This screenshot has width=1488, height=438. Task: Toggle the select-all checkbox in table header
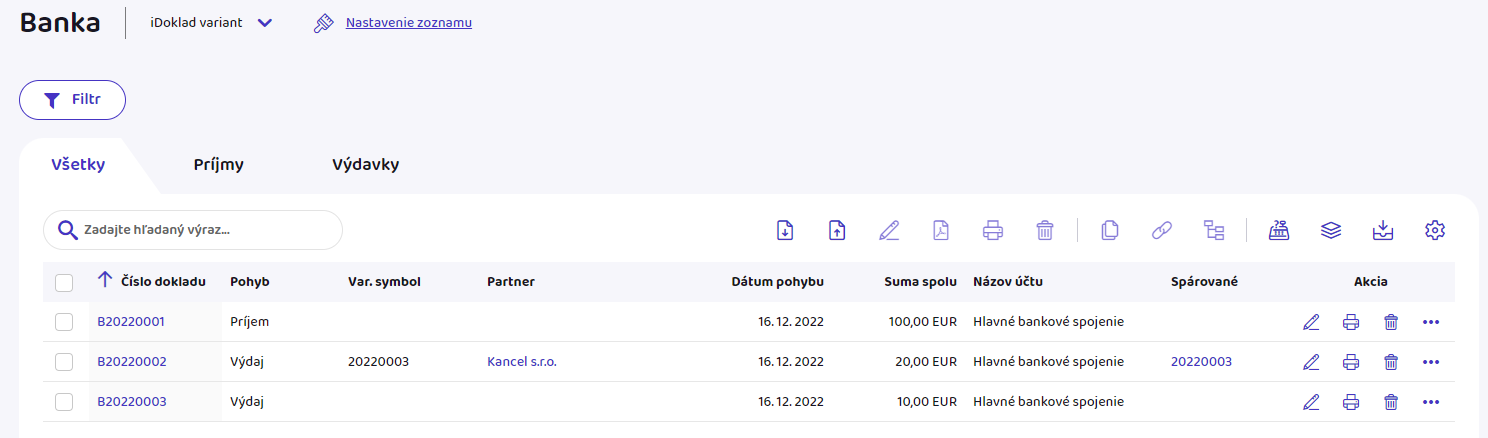tap(64, 283)
